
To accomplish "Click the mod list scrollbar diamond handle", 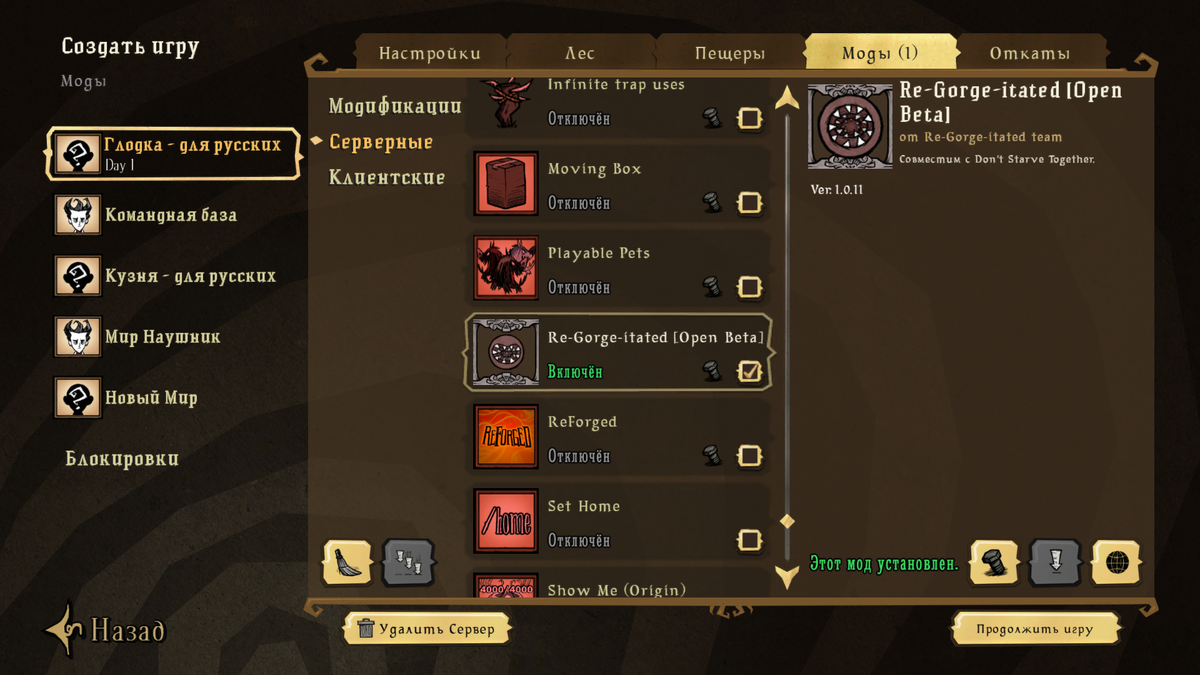I will point(787,521).
